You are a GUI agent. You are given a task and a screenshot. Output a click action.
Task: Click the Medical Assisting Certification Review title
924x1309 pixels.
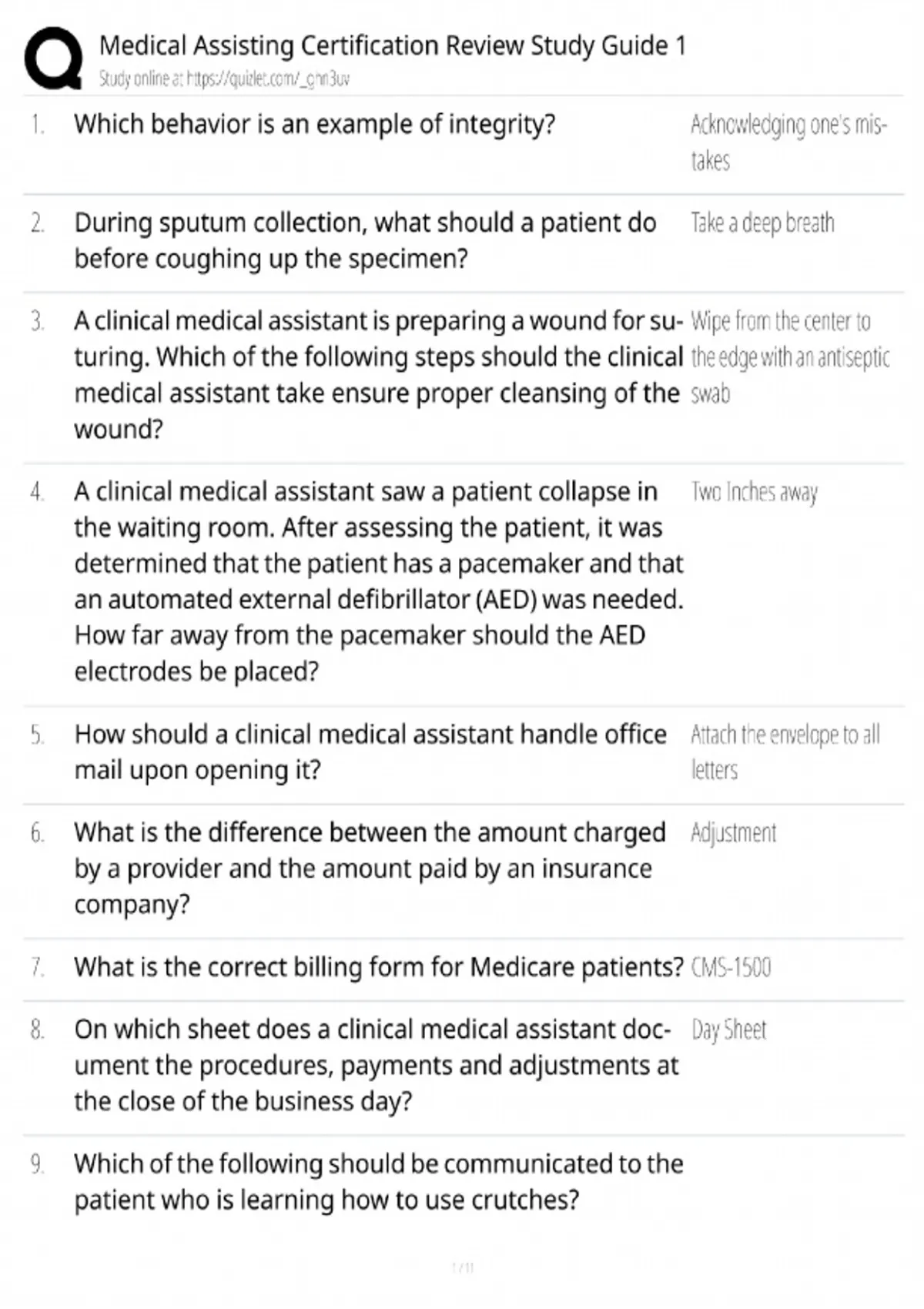point(392,45)
